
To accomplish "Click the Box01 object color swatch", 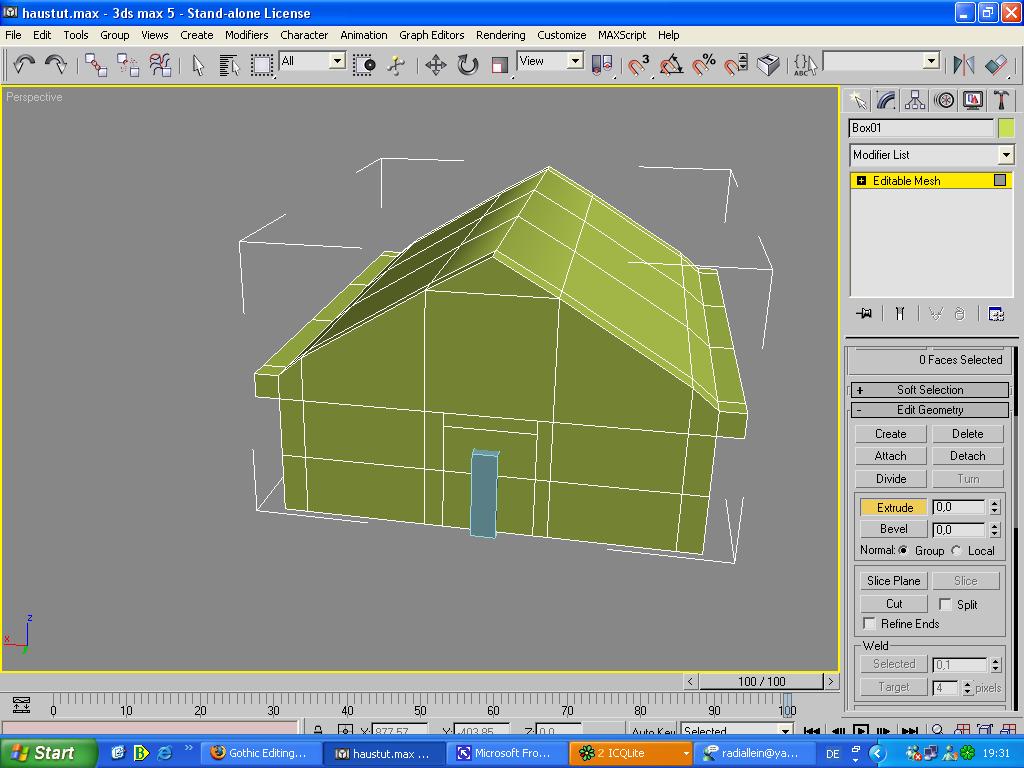I will (x=1006, y=128).
